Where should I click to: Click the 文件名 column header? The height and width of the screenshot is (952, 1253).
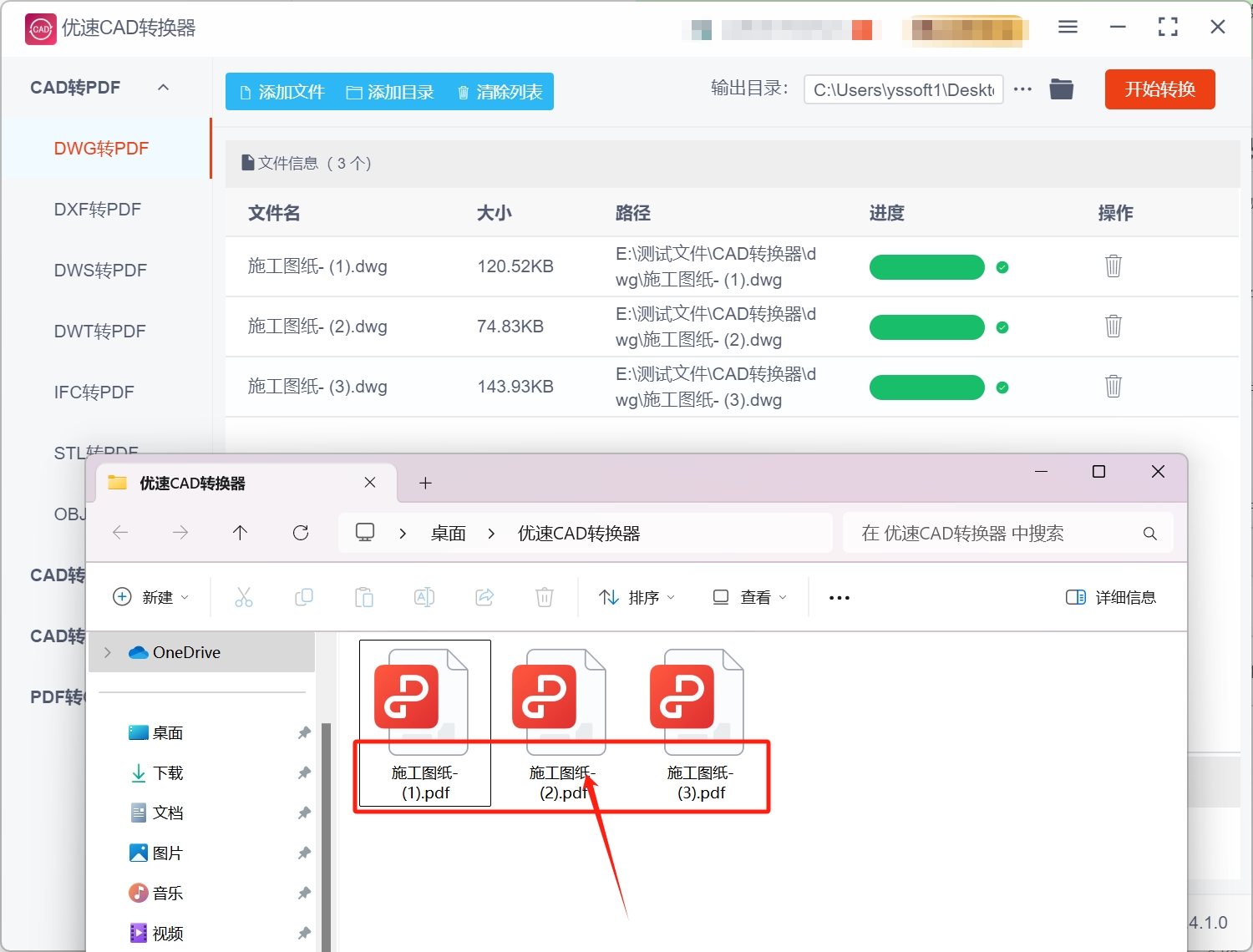click(274, 213)
